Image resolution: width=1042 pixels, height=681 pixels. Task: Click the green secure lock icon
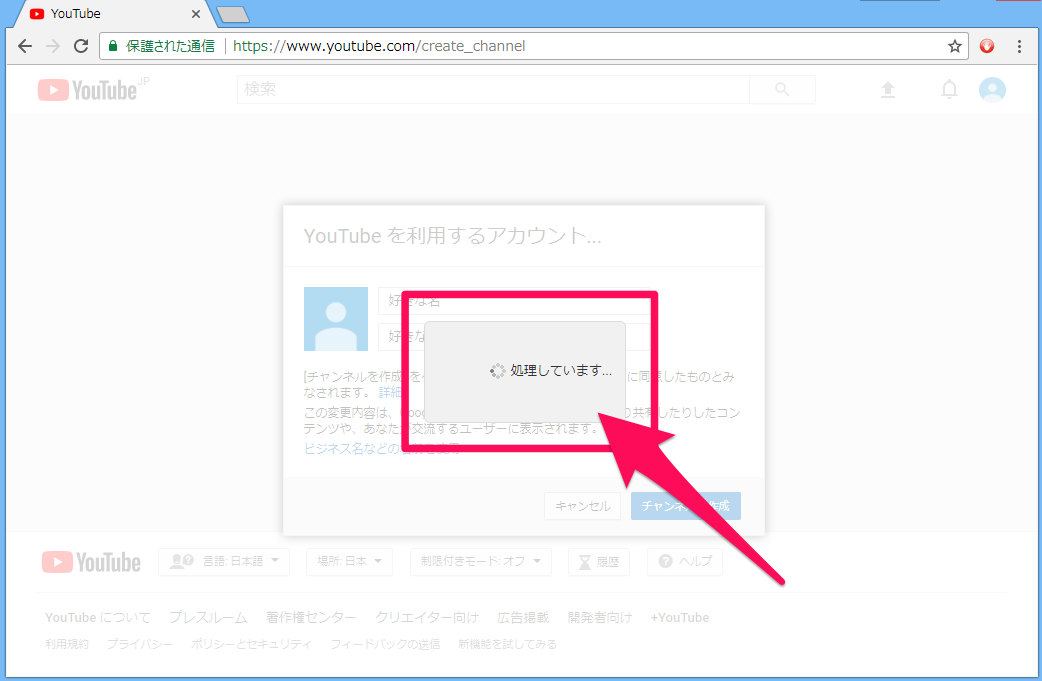coord(113,46)
